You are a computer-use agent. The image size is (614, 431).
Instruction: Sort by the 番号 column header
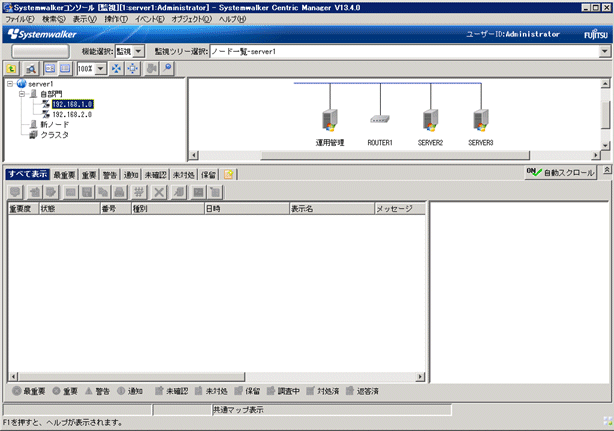pos(116,209)
